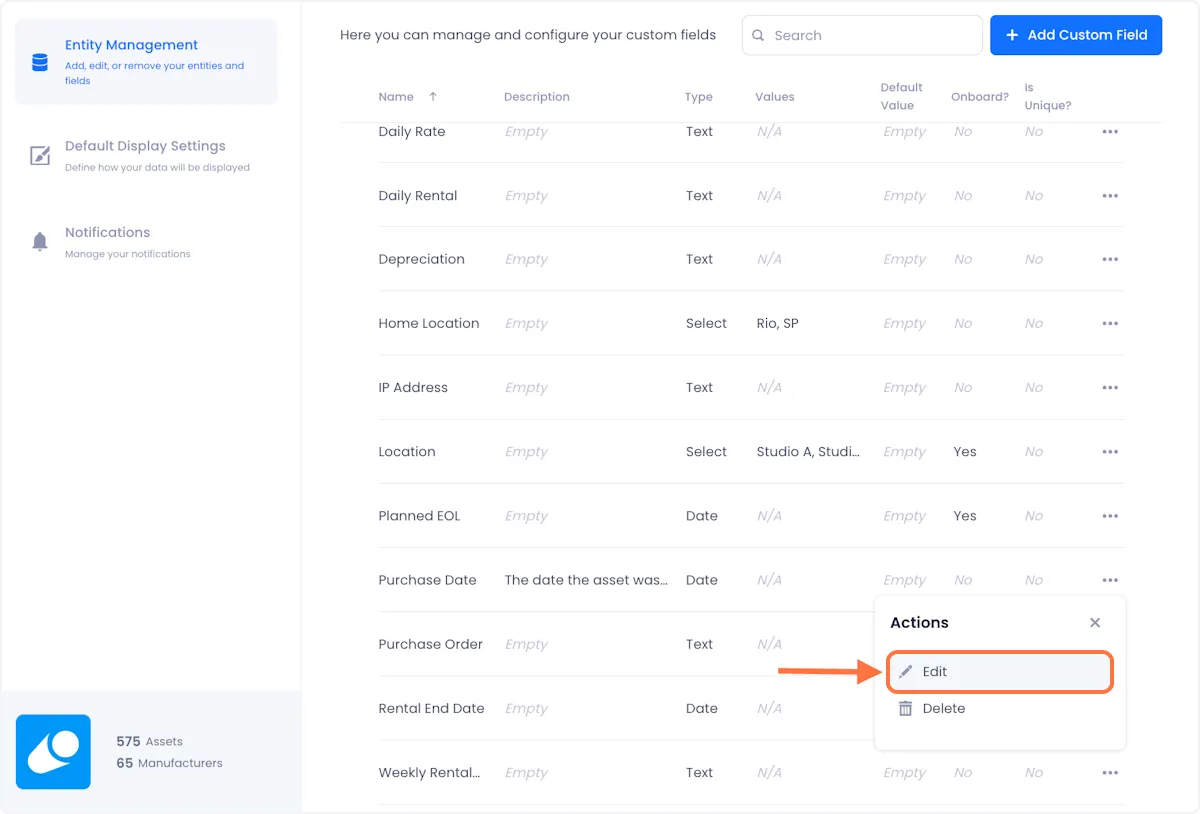The image size is (1200, 814).
Task: Click the Default Value column header
Action: coord(901,96)
